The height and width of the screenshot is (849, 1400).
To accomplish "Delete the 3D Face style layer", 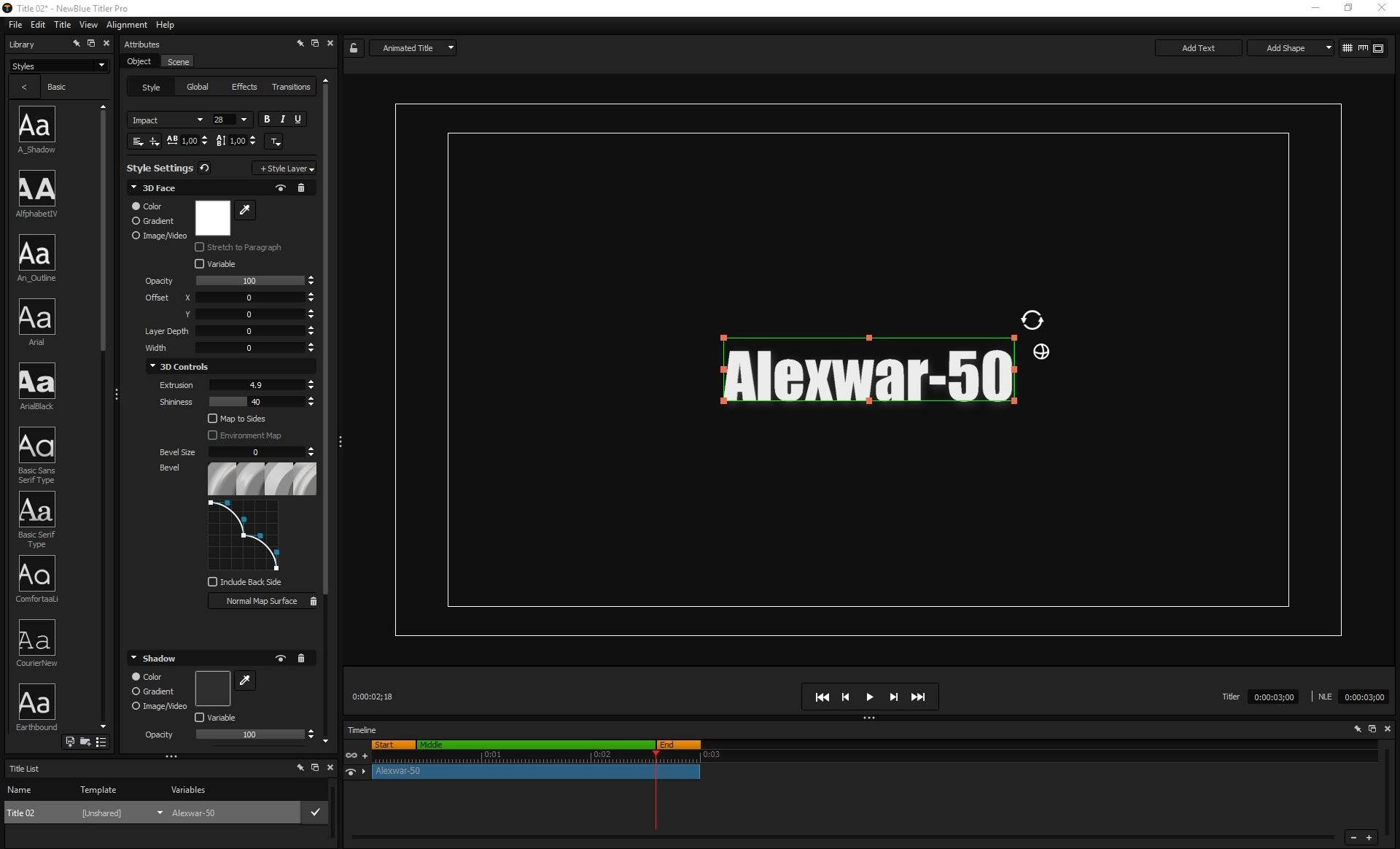I will point(301,188).
